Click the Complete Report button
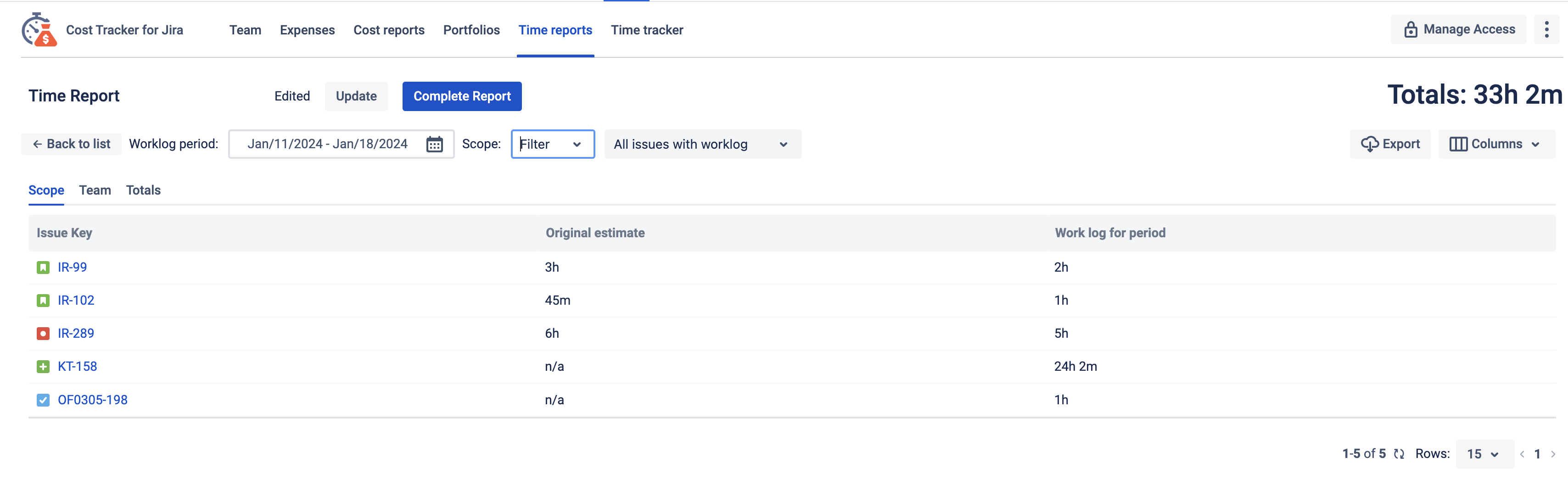Image resolution: width=1568 pixels, height=480 pixels. click(x=461, y=95)
